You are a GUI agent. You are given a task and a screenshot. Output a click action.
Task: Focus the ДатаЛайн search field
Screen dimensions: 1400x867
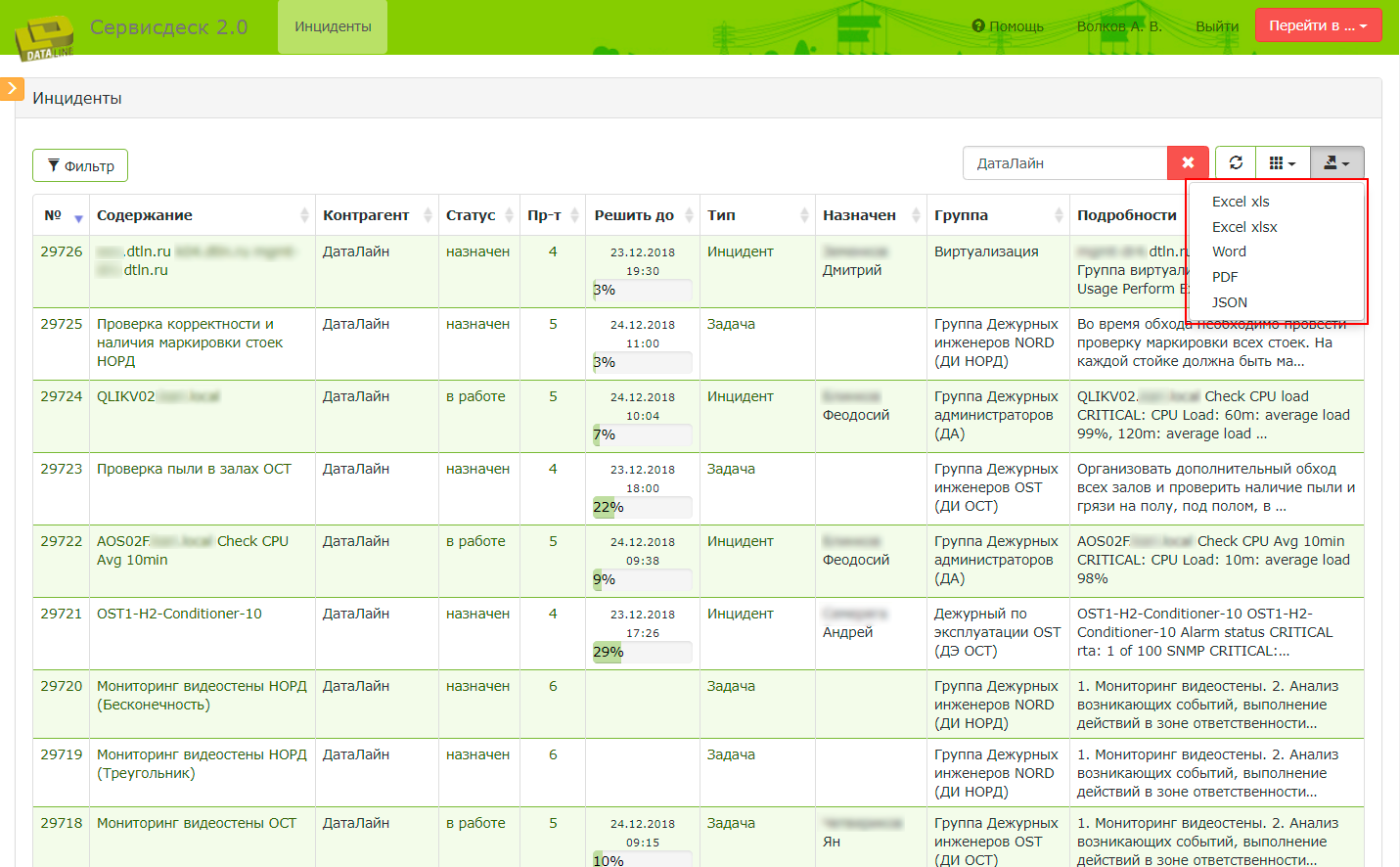click(x=1064, y=163)
